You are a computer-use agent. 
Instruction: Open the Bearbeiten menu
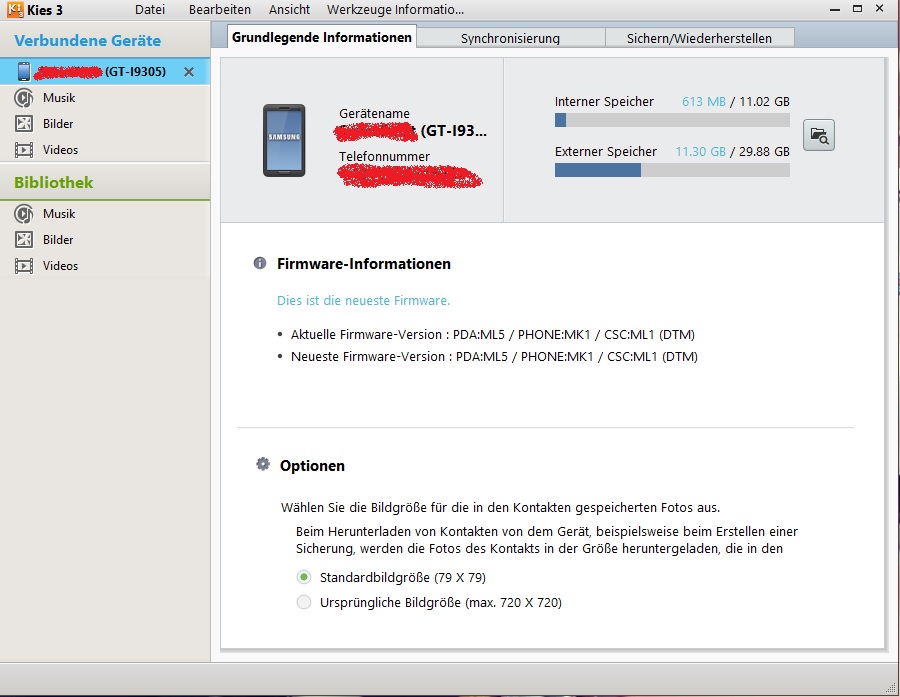(220, 10)
